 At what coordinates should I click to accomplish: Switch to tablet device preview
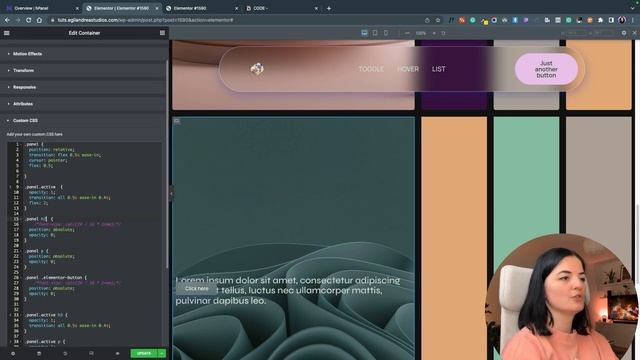tap(375, 33)
